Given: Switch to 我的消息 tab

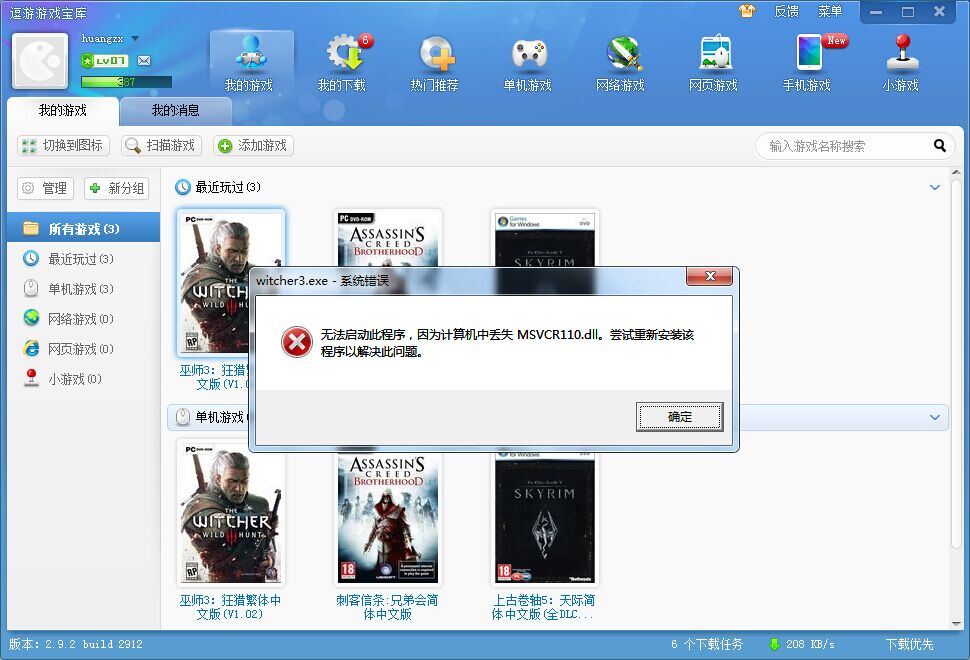Looking at the screenshot, I should pyautogui.click(x=176, y=111).
